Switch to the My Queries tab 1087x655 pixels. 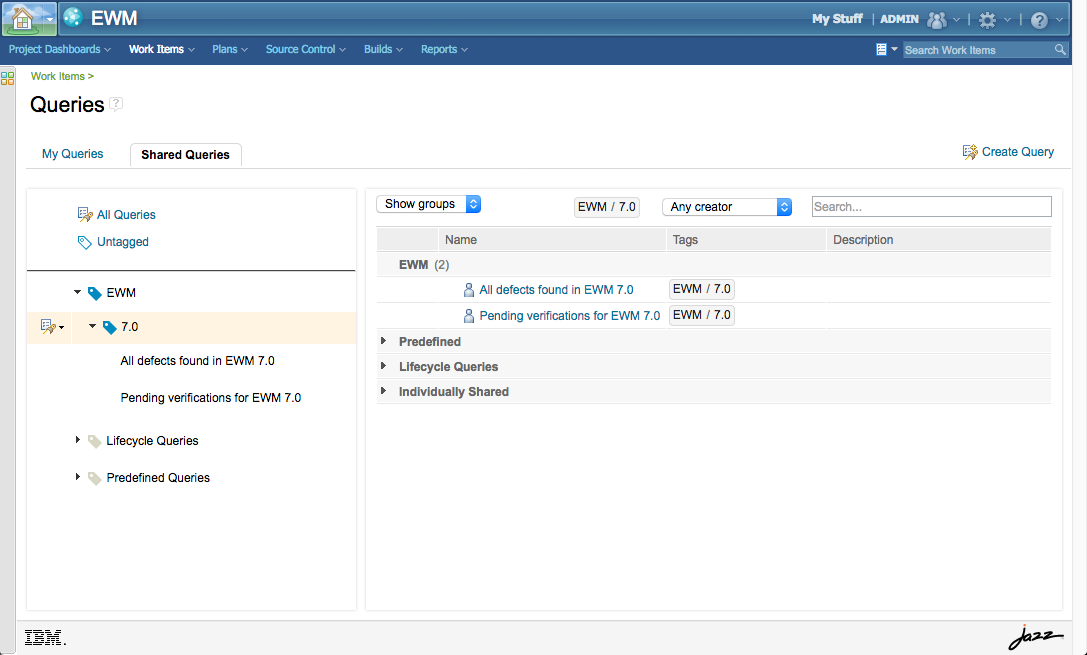tap(72, 153)
